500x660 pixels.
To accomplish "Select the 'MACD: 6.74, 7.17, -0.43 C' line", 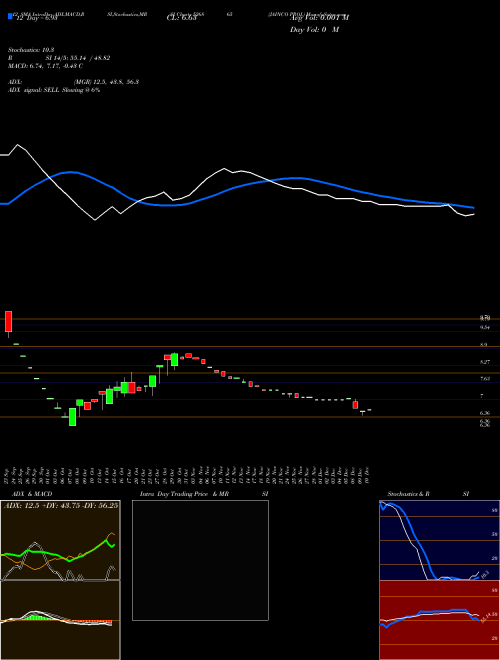I will point(45,66).
